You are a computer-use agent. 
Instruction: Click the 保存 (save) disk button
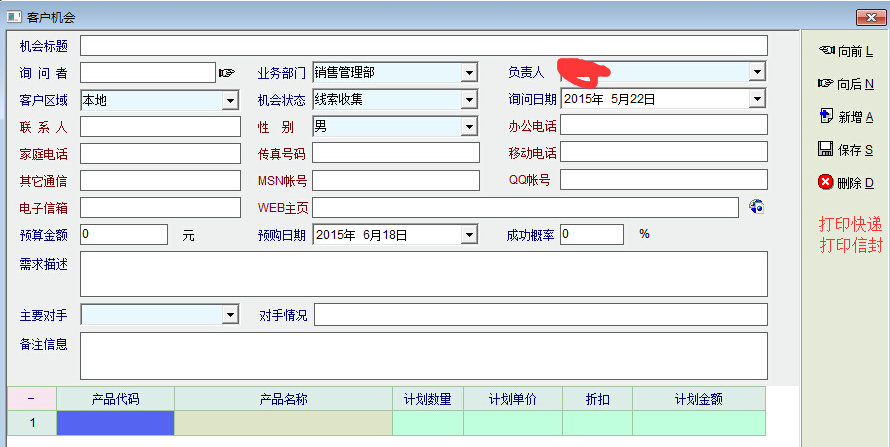point(845,150)
